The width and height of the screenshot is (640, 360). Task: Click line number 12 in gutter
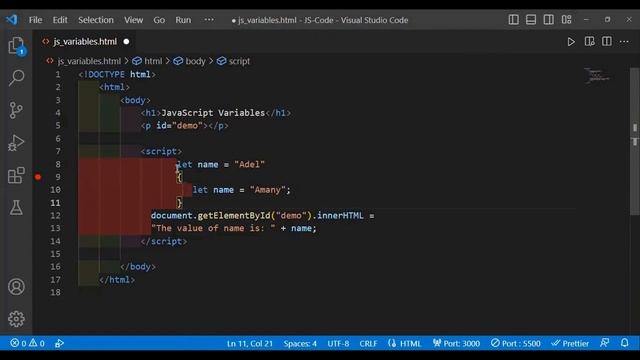(56, 216)
